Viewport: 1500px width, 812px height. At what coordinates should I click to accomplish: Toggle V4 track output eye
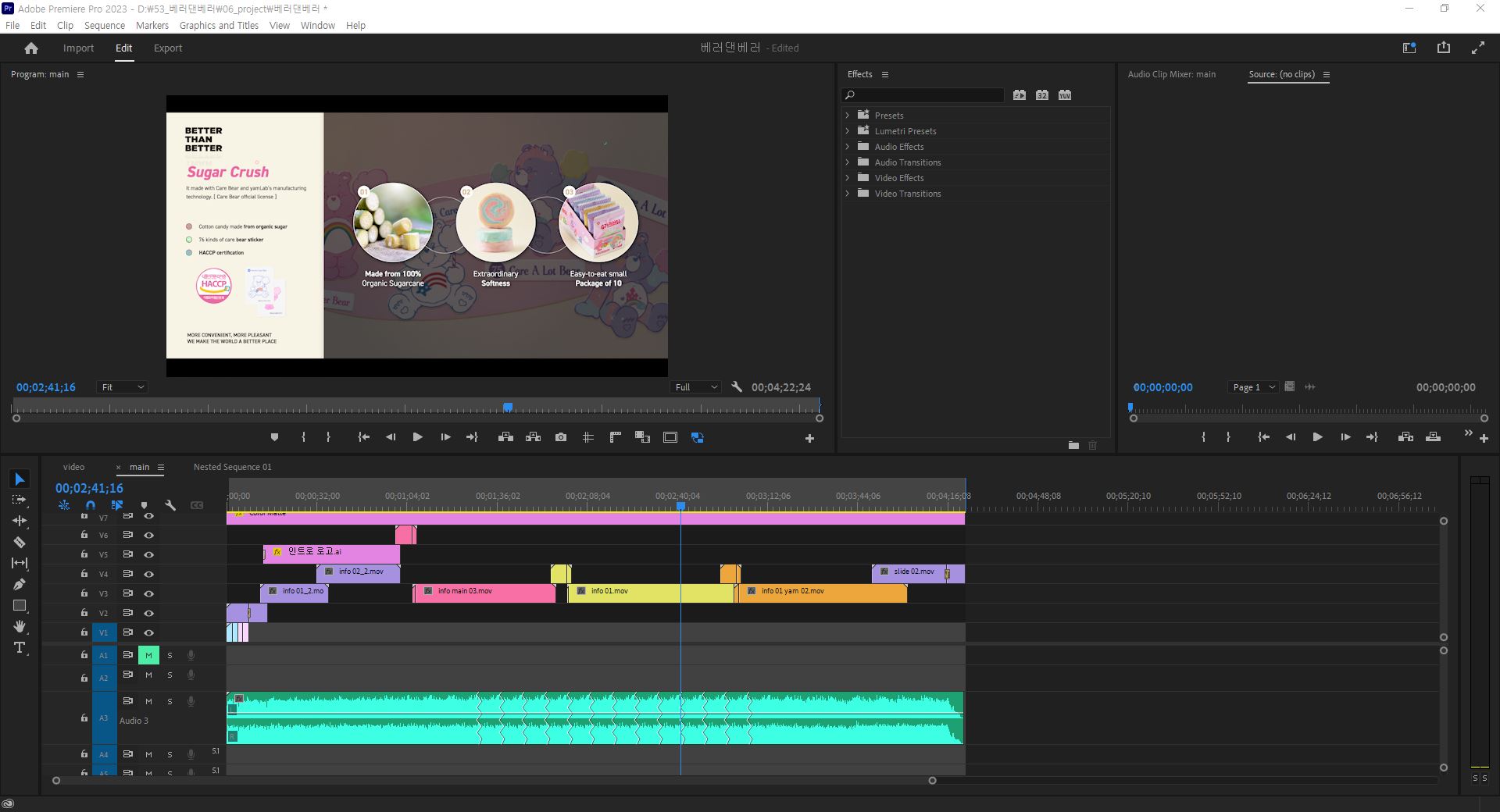pos(148,575)
